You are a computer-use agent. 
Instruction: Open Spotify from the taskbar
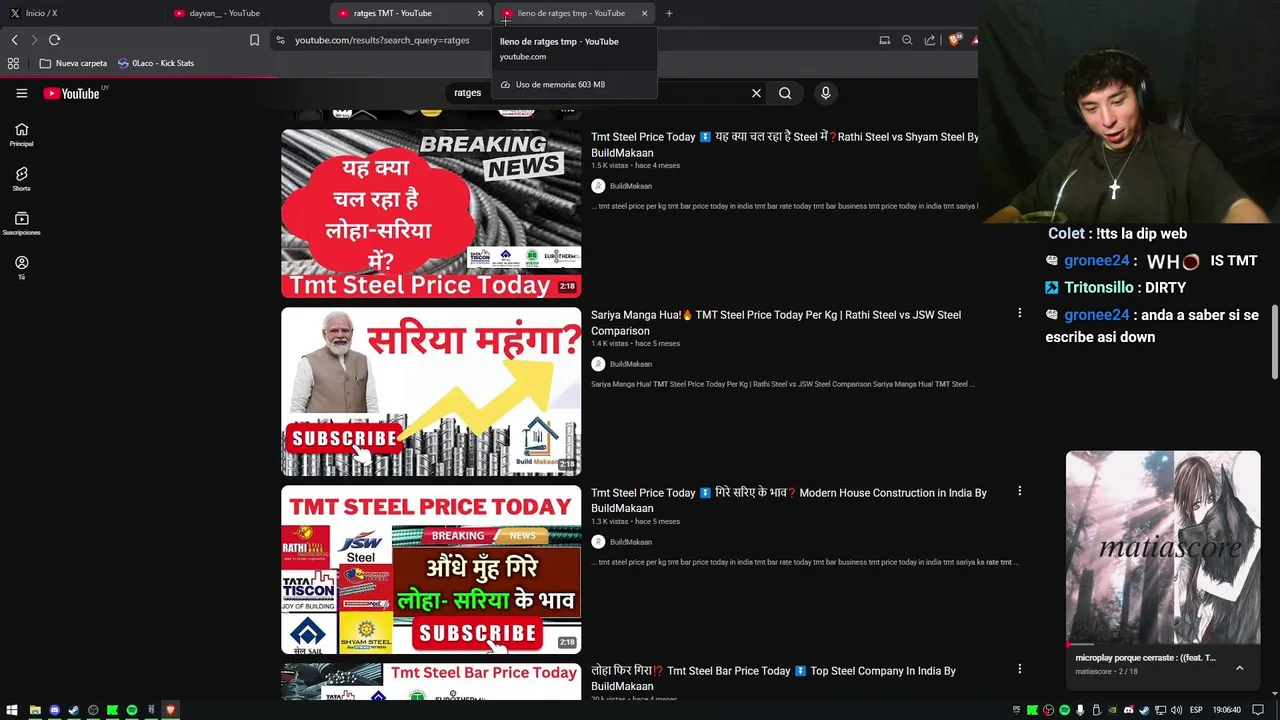[132, 710]
